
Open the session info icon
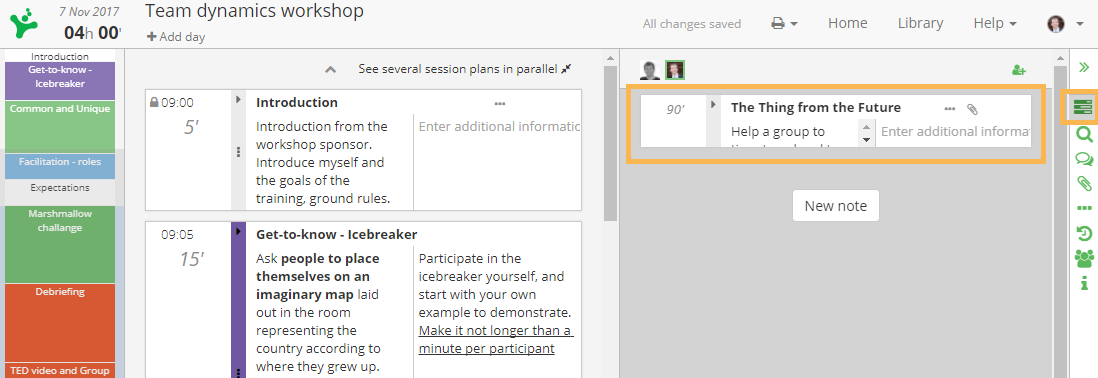point(1083,283)
